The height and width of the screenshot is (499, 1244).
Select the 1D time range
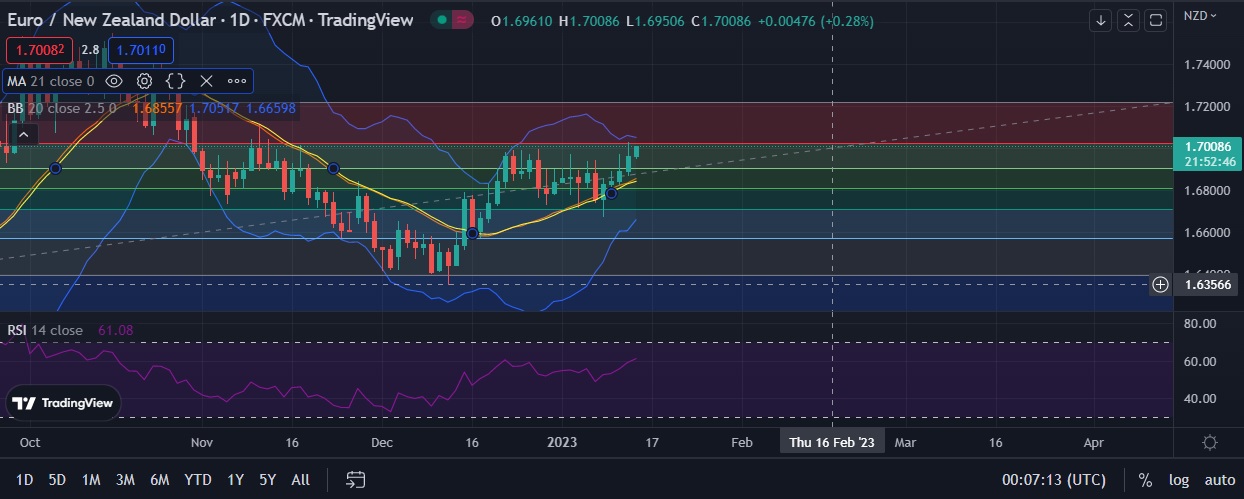point(25,480)
